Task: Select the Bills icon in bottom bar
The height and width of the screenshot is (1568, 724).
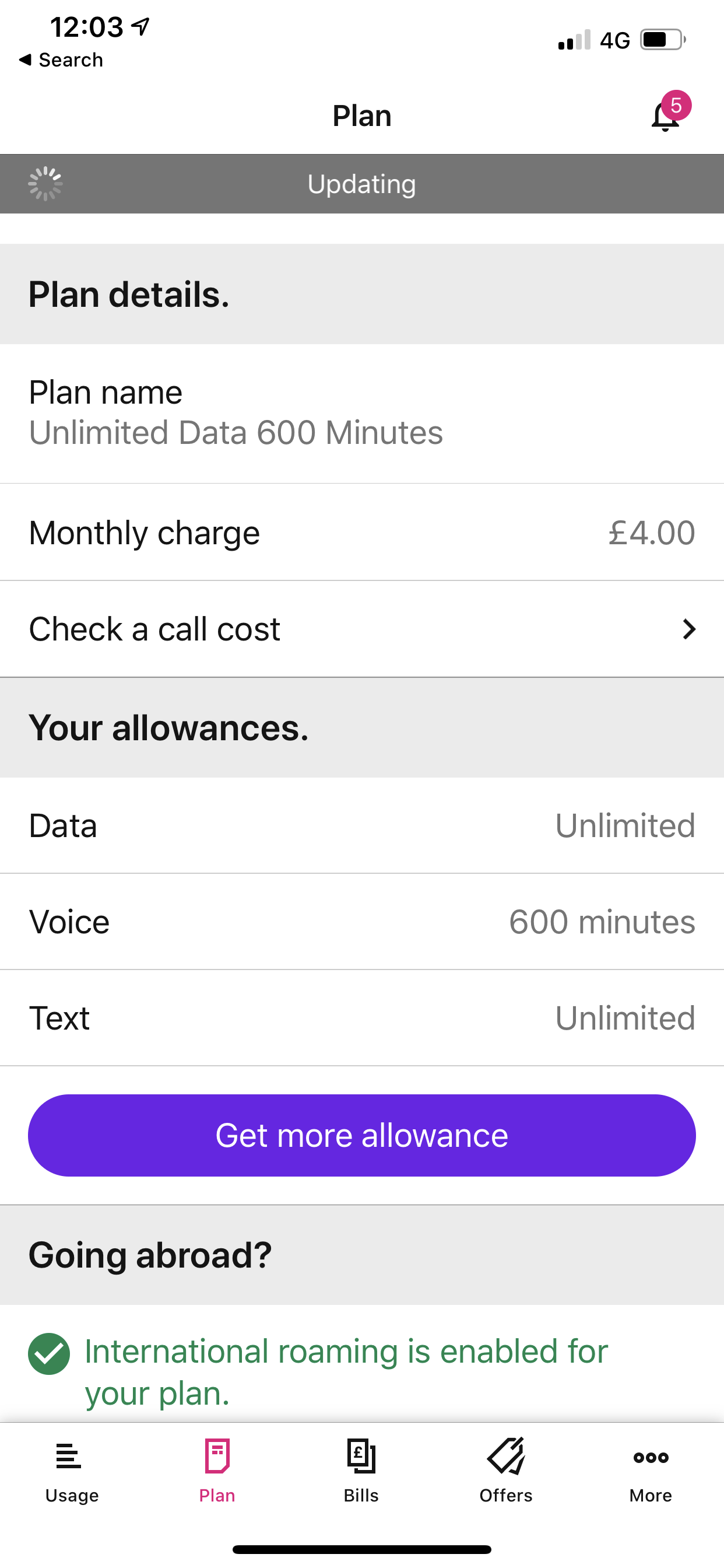Action: pos(361,1456)
